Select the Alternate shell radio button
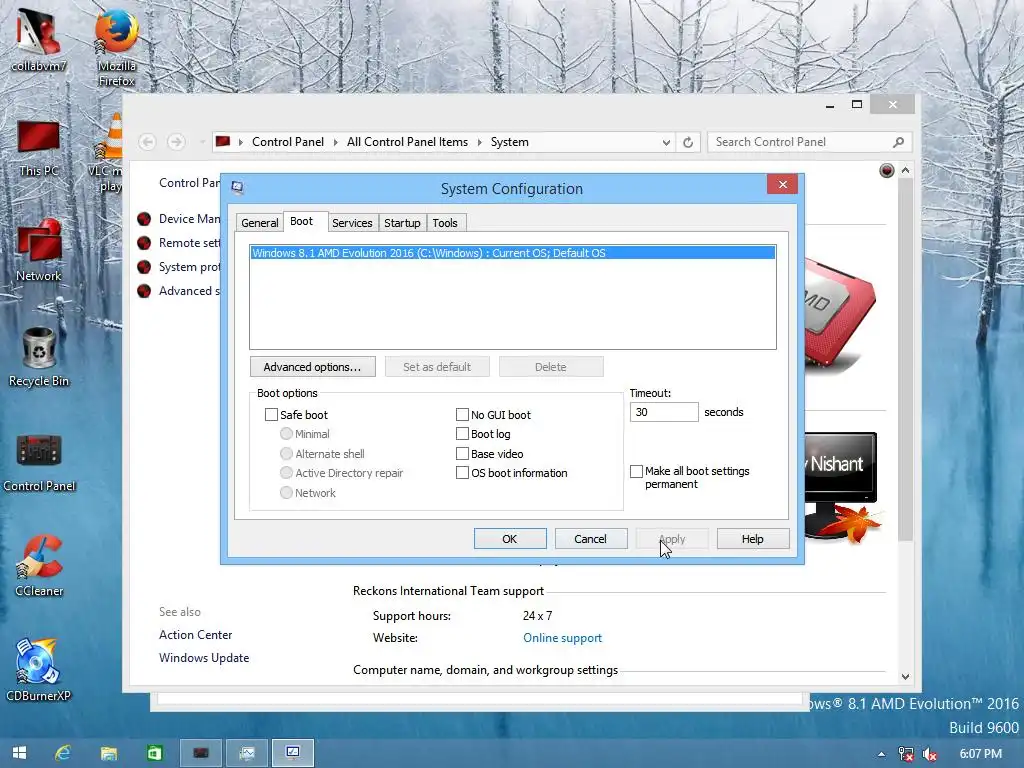The image size is (1024, 768). pyautogui.click(x=286, y=453)
